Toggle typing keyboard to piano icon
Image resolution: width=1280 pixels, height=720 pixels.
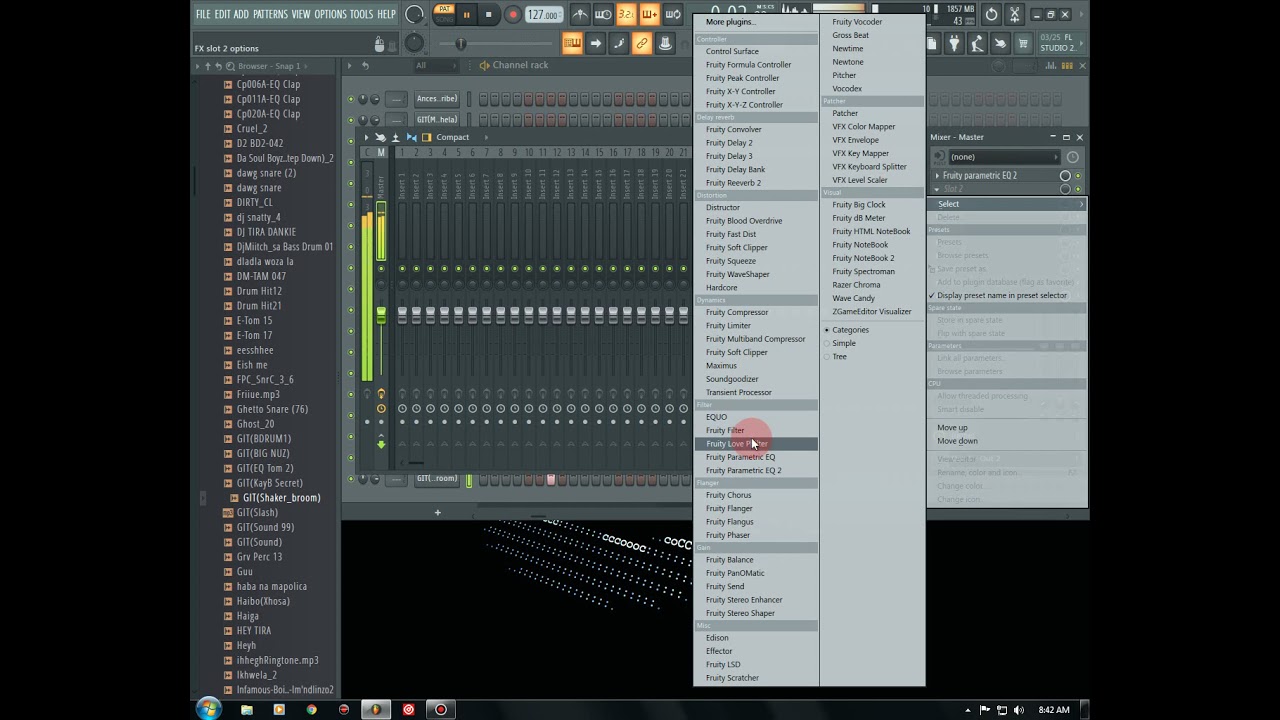coord(572,43)
